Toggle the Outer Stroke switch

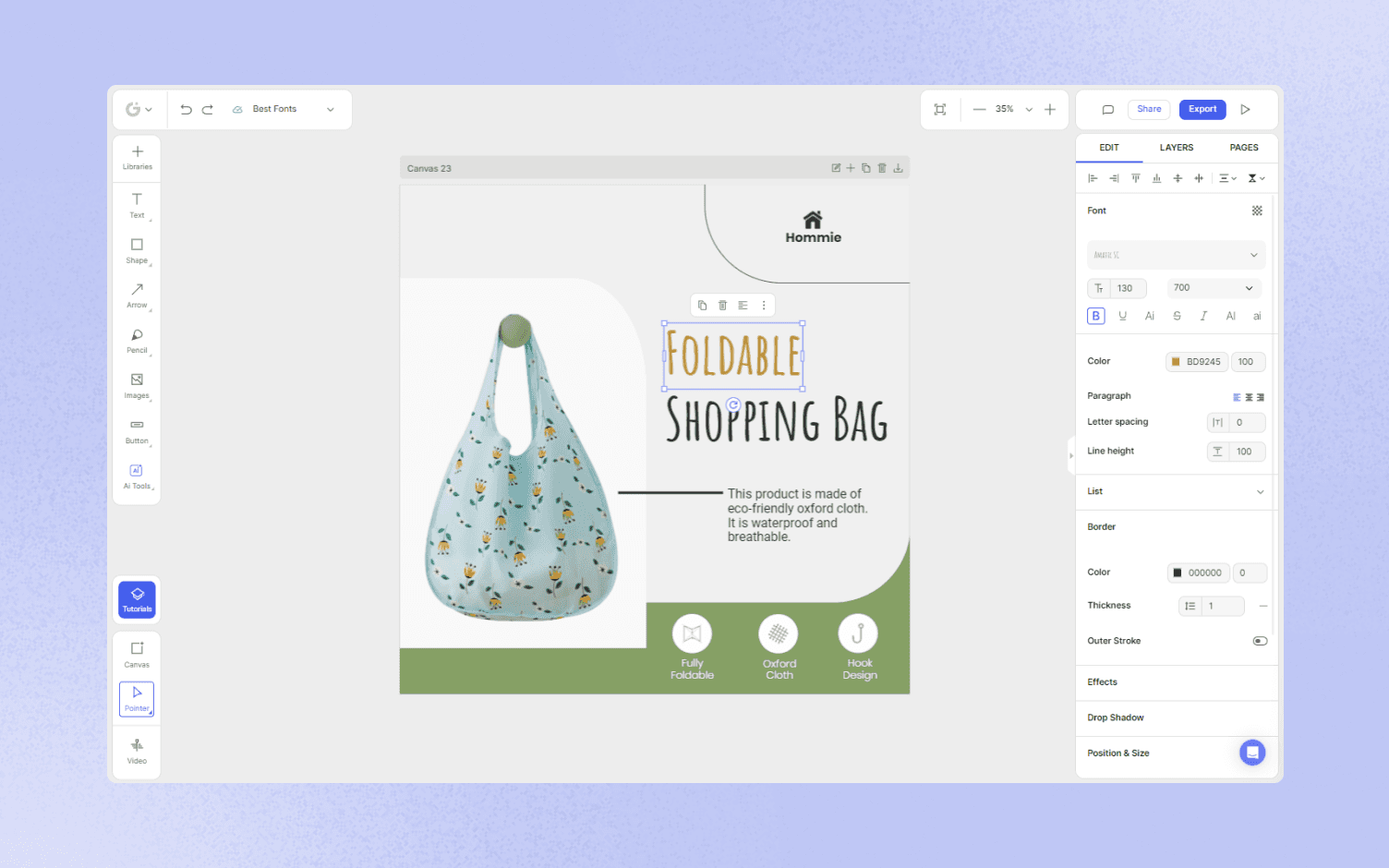click(1260, 641)
